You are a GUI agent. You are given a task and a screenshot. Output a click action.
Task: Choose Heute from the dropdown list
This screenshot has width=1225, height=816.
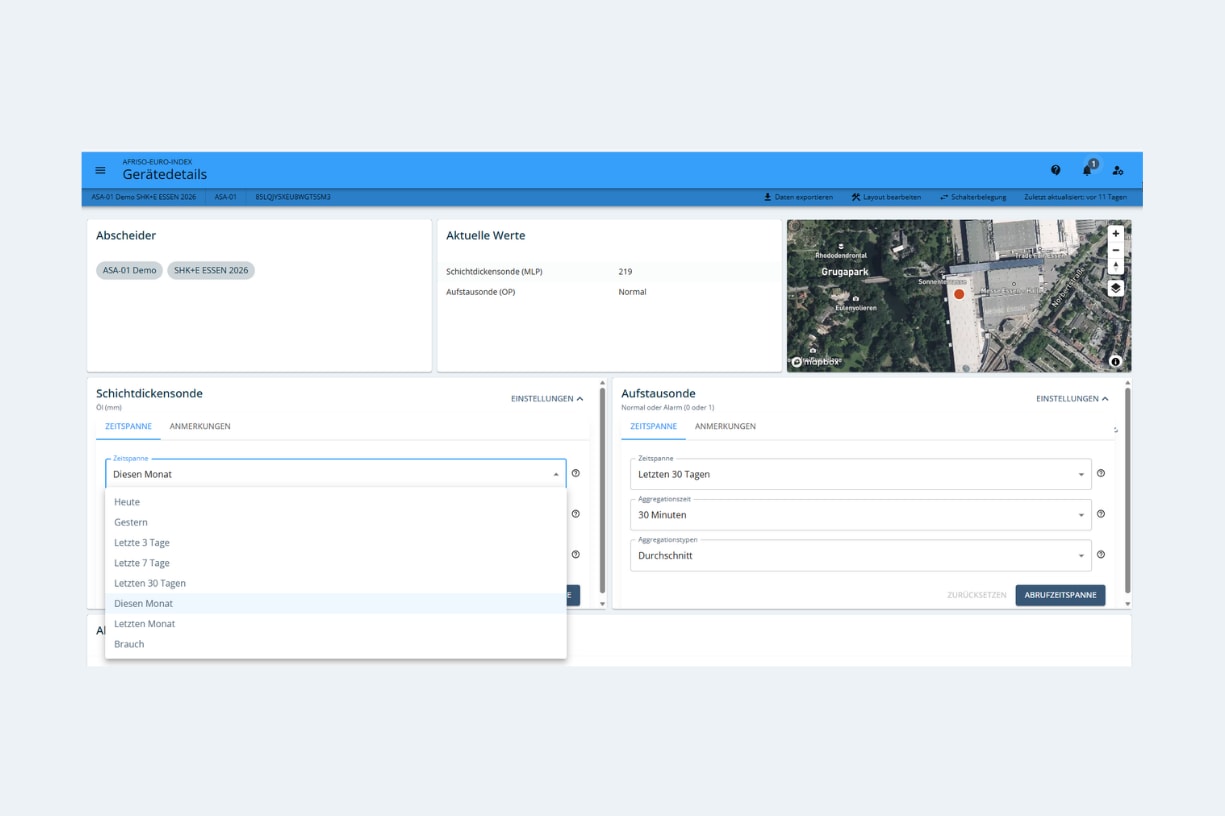336,502
